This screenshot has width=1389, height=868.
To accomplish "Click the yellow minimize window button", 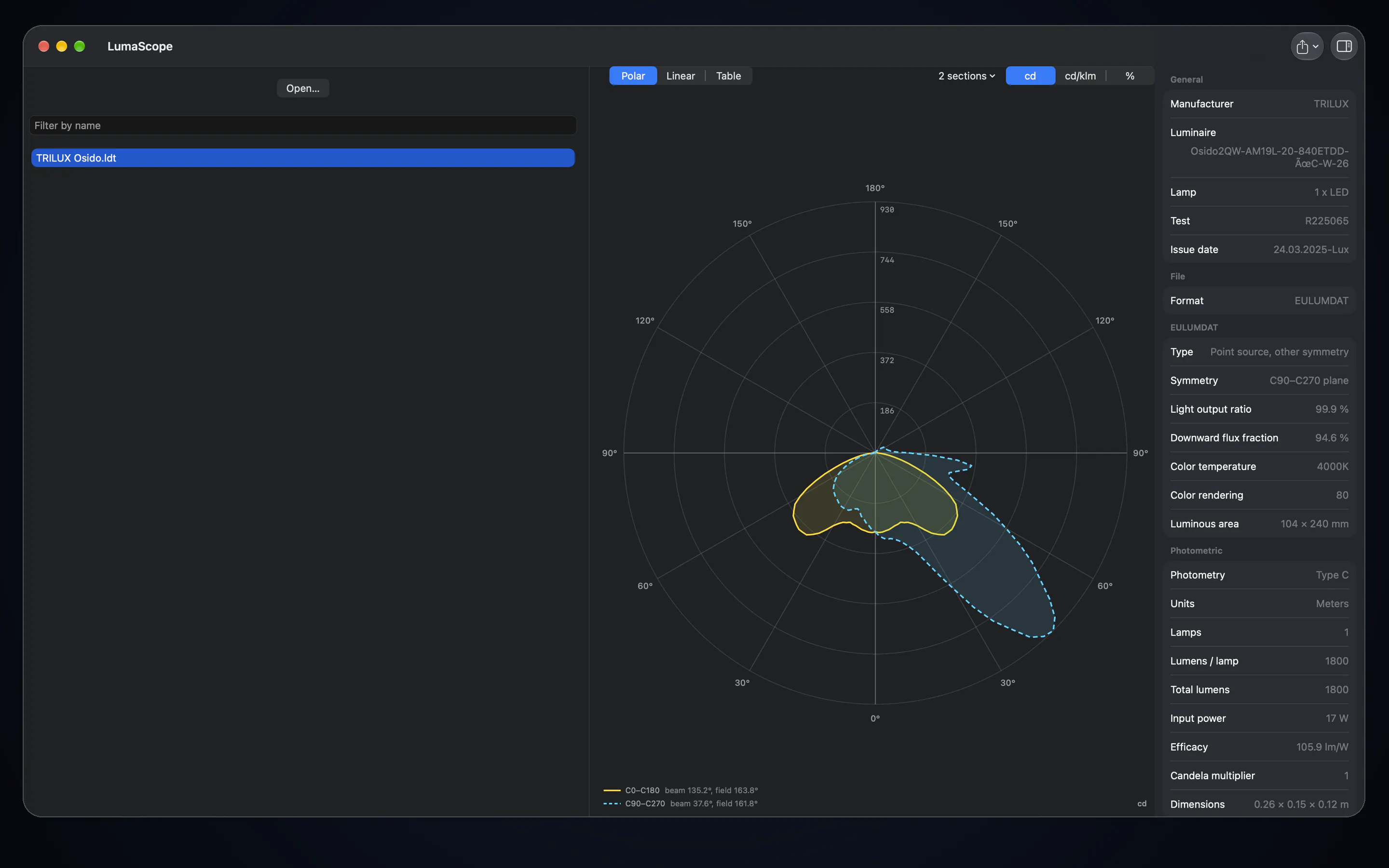I will [61, 46].
